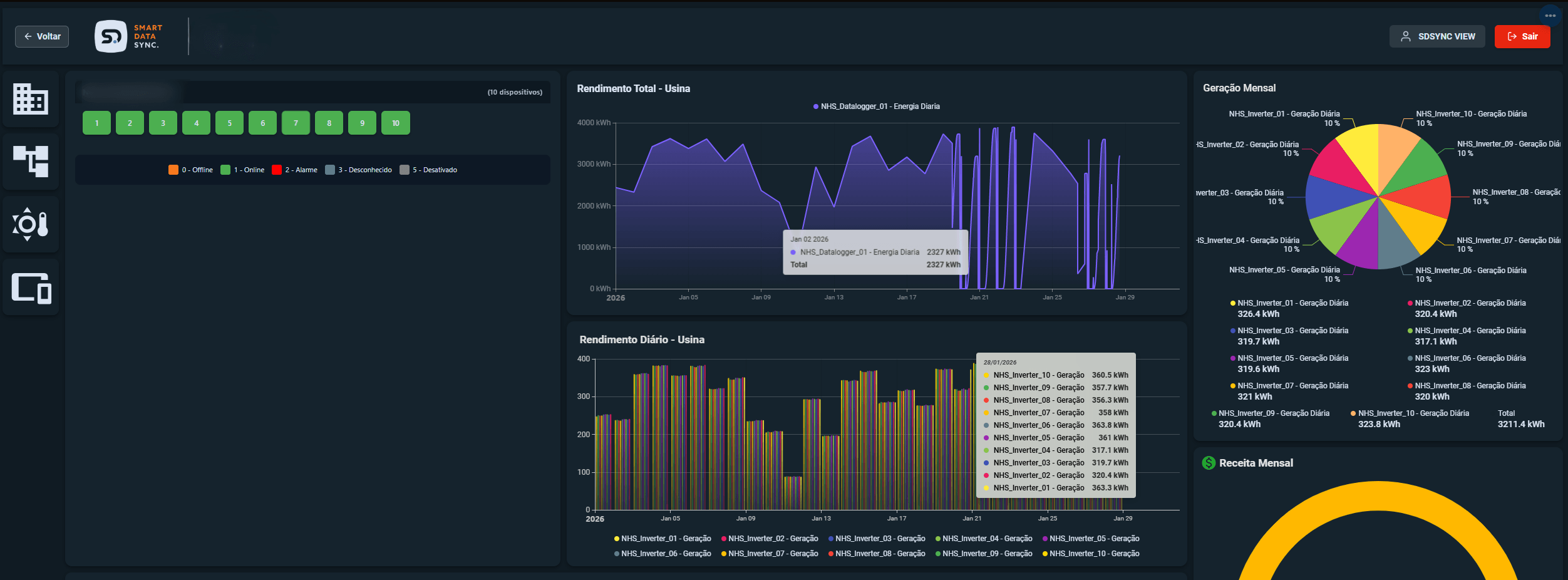
Task: Toggle NHS_Inverter_06 series in daily chart legend
Action: 663,554
